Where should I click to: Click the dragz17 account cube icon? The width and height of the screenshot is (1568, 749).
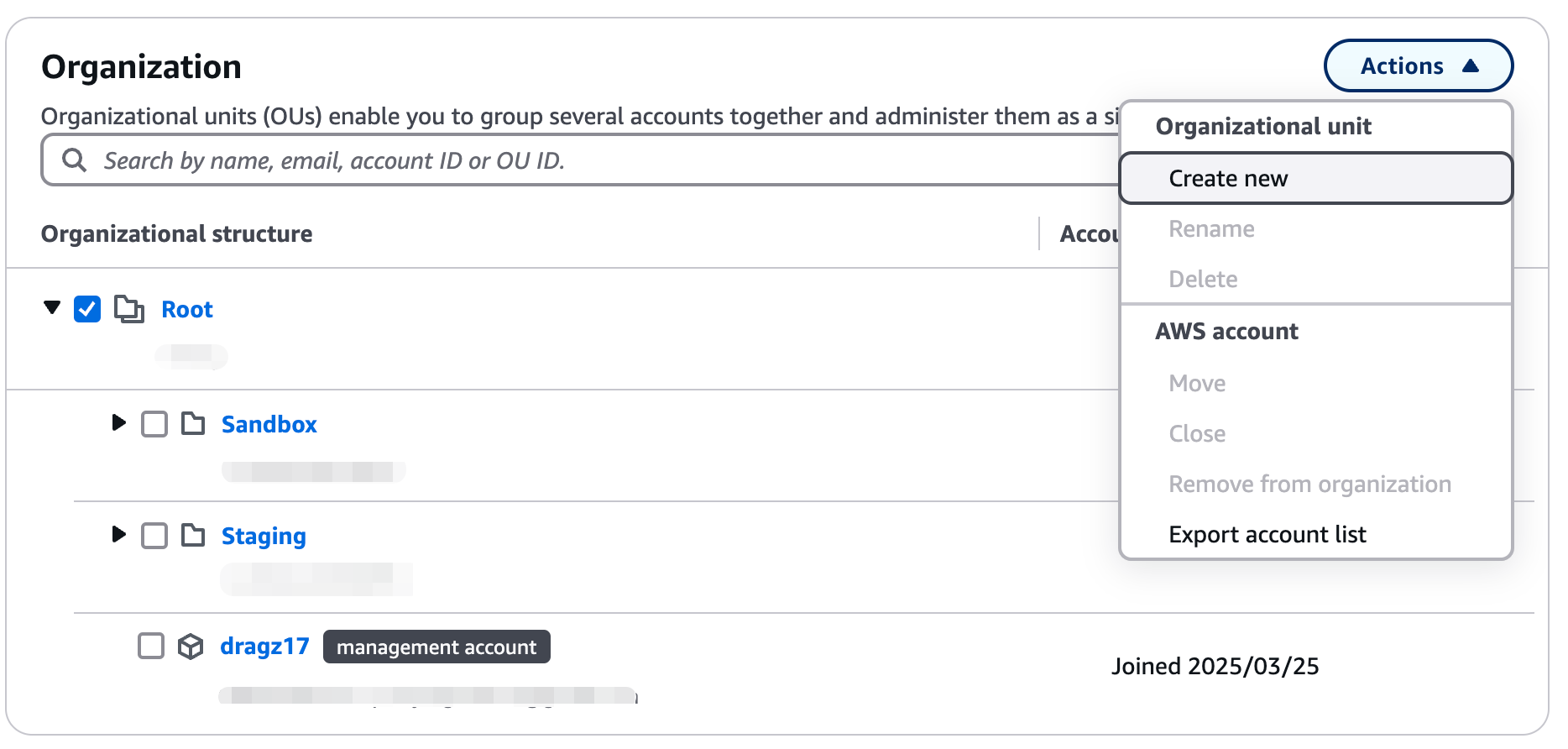(191, 647)
